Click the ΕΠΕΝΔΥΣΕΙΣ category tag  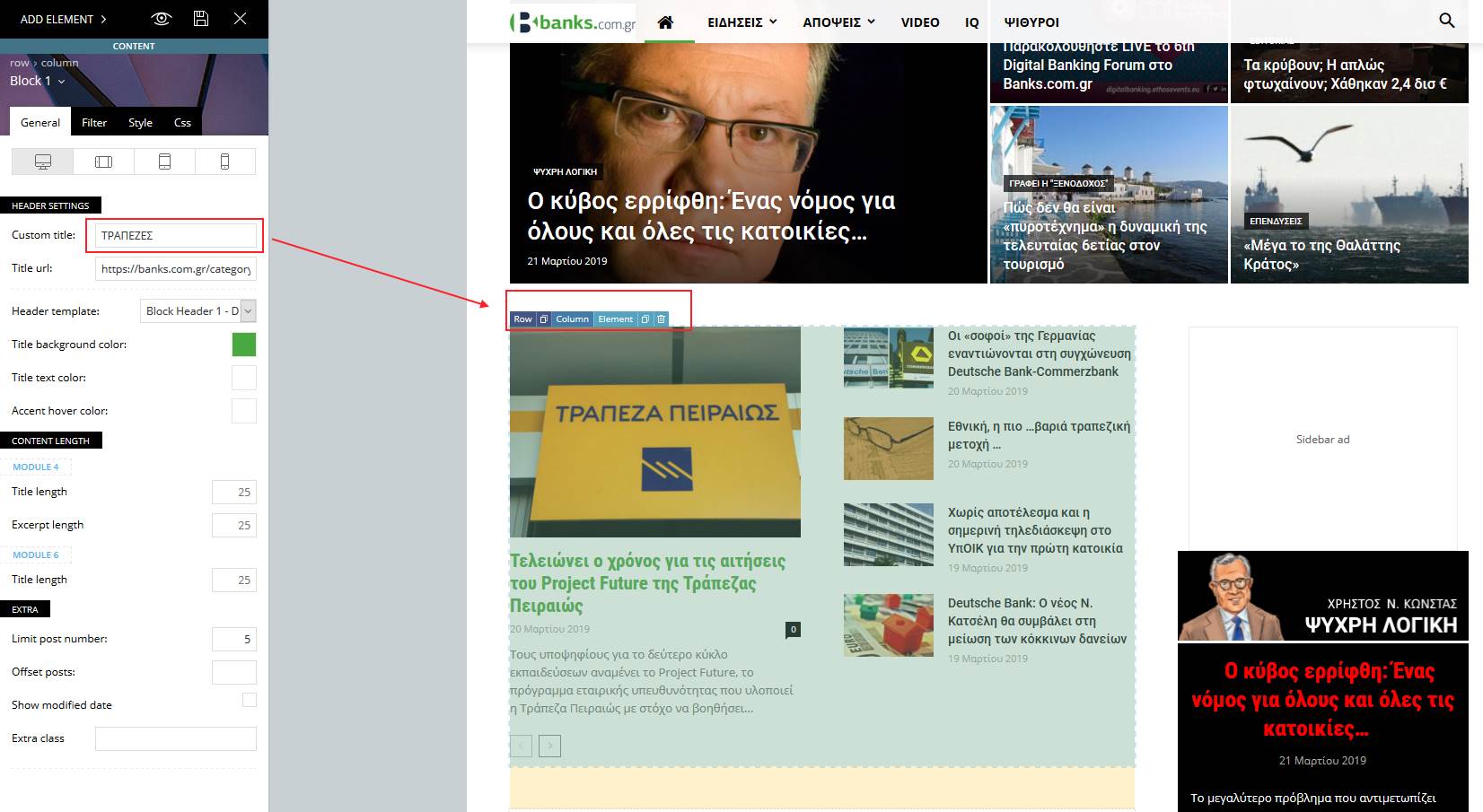click(x=1276, y=221)
